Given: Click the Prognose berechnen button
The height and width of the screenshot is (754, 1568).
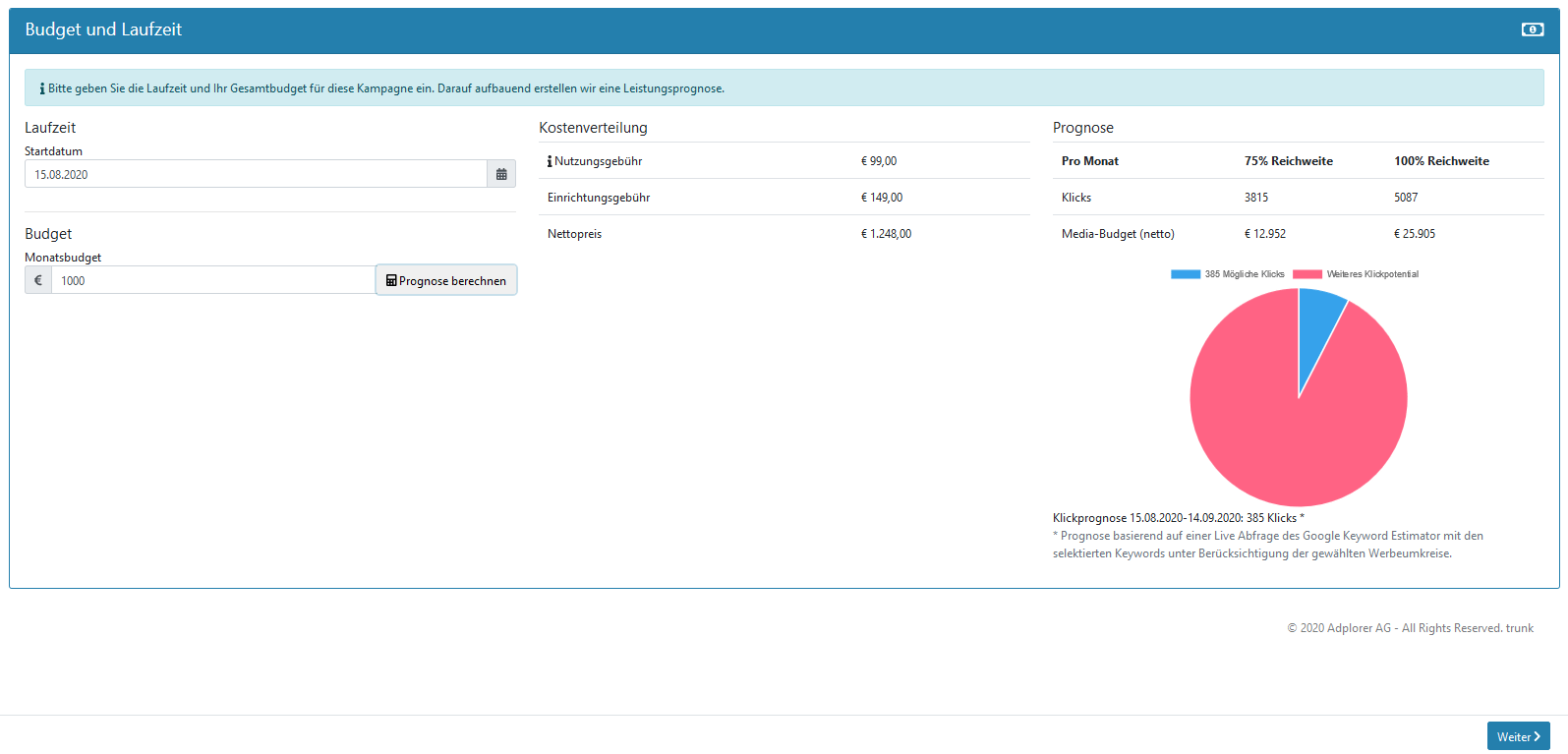Looking at the screenshot, I should point(446,280).
